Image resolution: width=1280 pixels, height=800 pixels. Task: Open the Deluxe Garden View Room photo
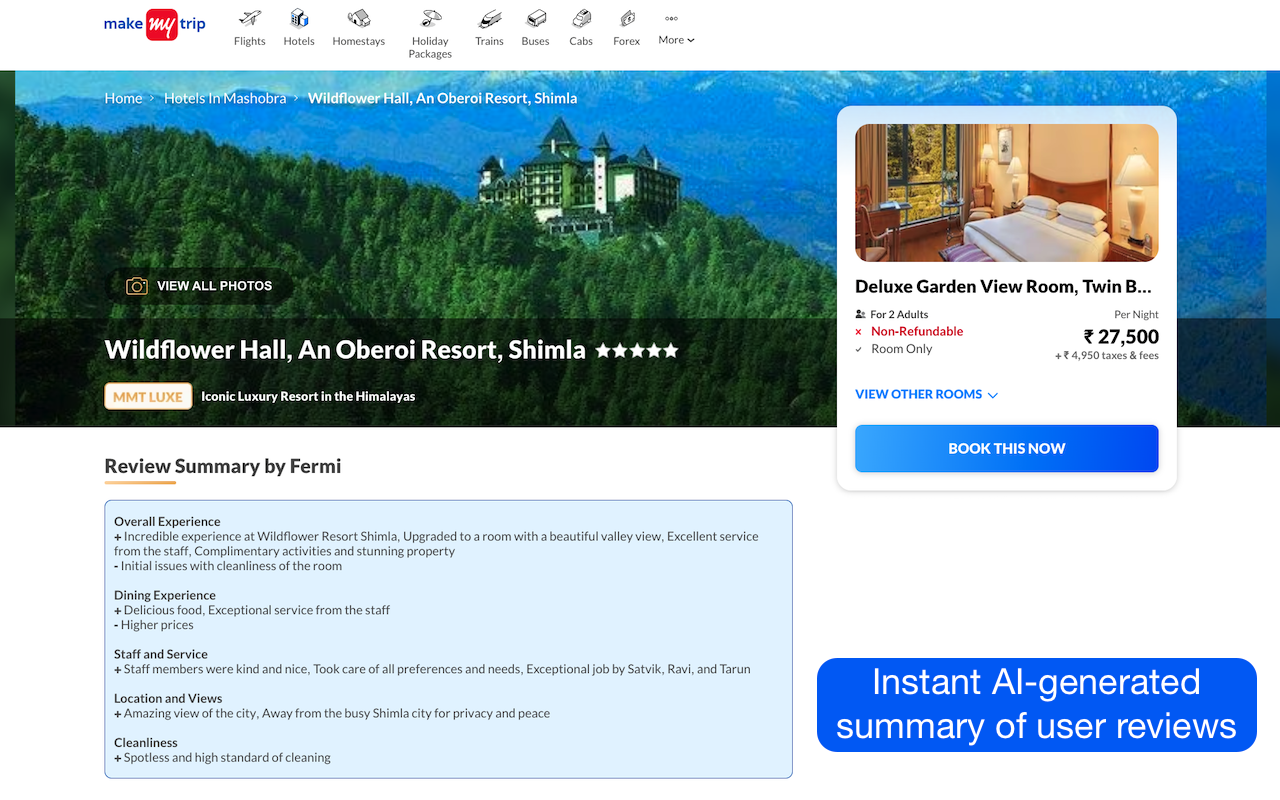(x=1007, y=193)
